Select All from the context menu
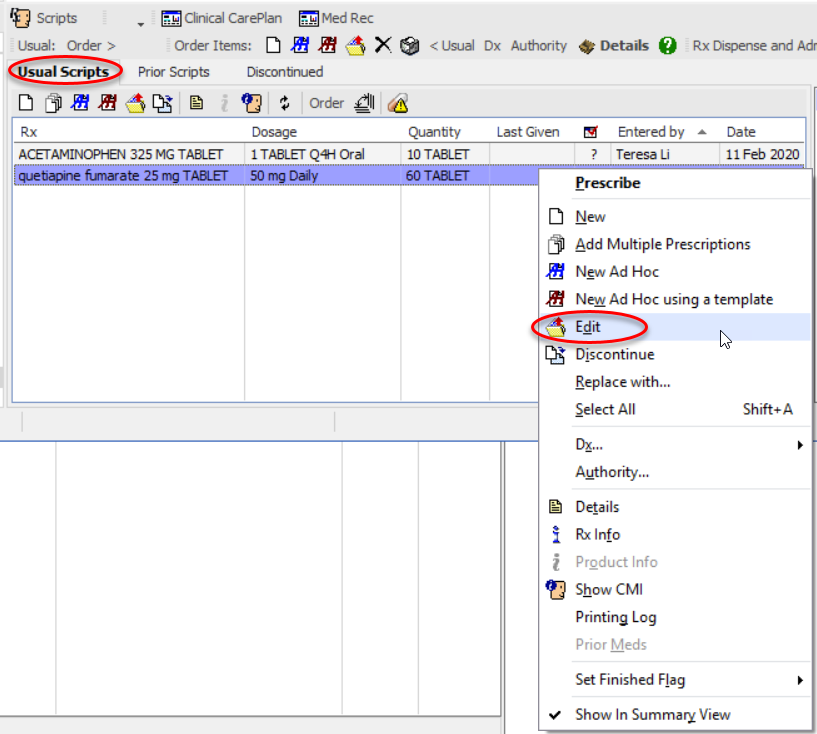The width and height of the screenshot is (817, 734). 606,409
